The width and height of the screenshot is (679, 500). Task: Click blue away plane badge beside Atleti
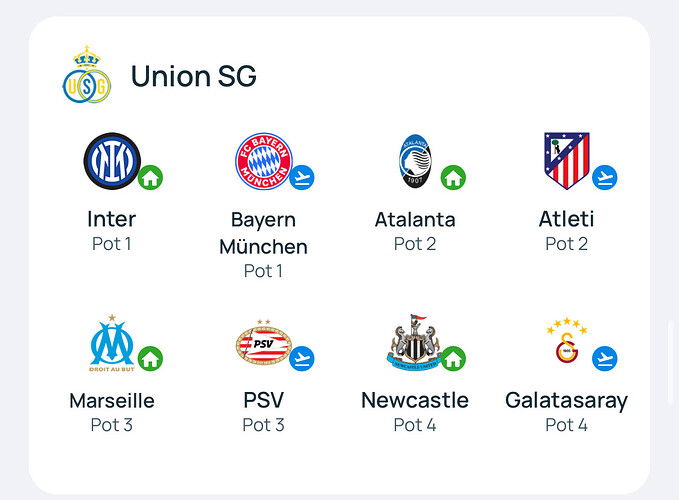click(605, 177)
